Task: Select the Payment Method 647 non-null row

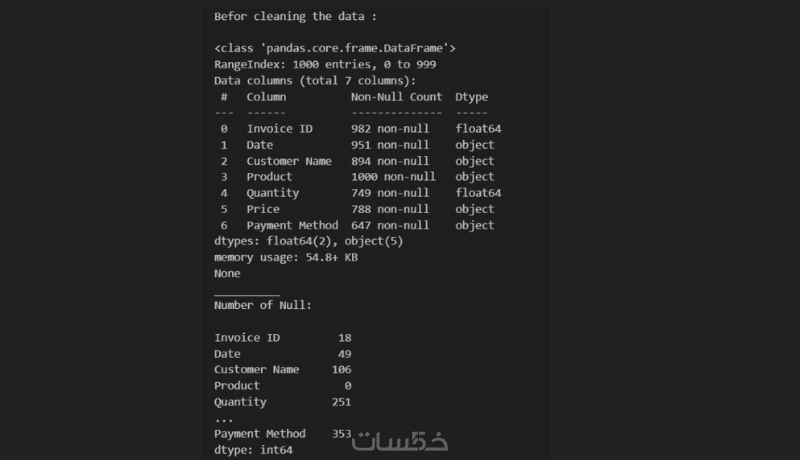Action: click(357, 225)
